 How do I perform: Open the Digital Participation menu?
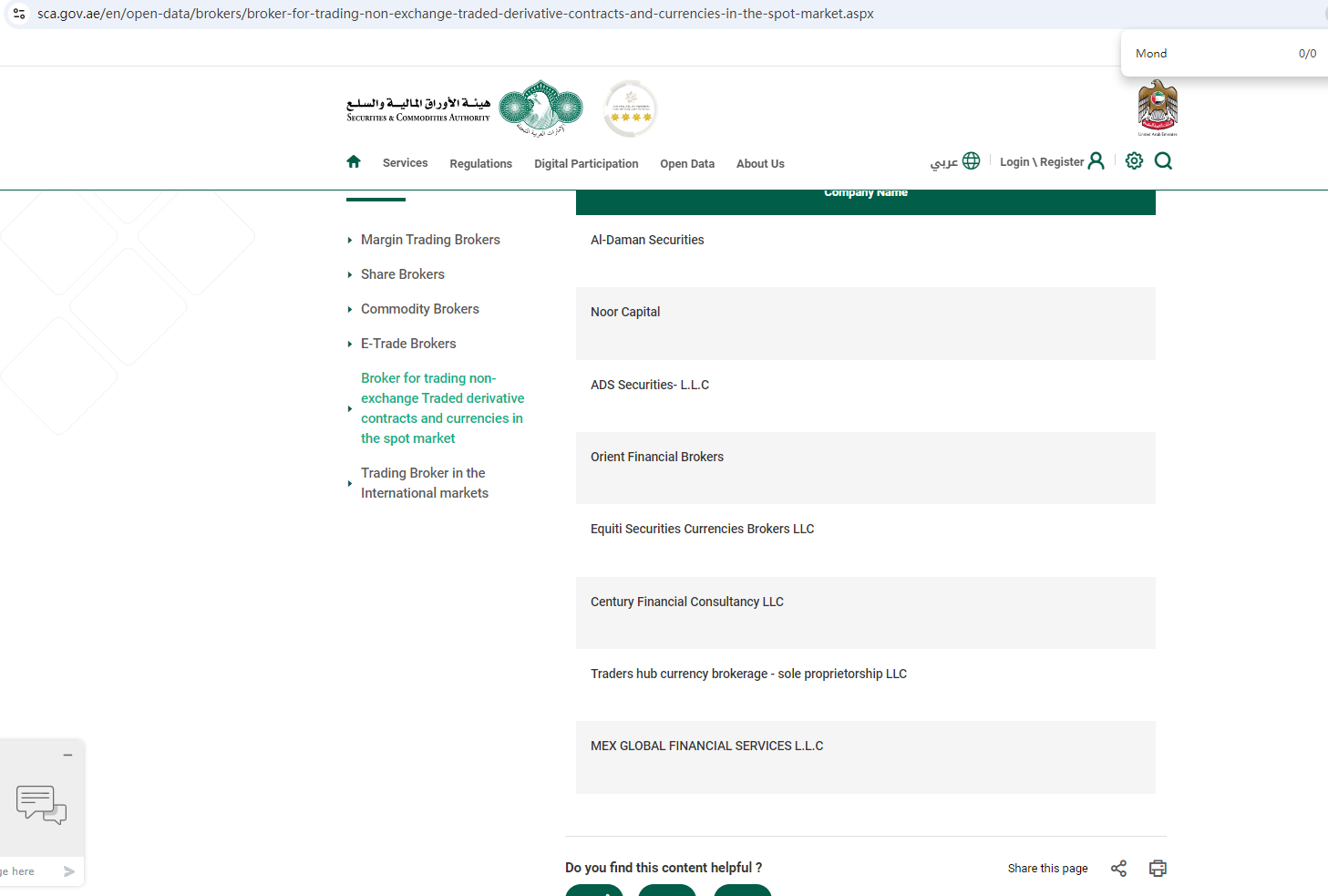586,164
